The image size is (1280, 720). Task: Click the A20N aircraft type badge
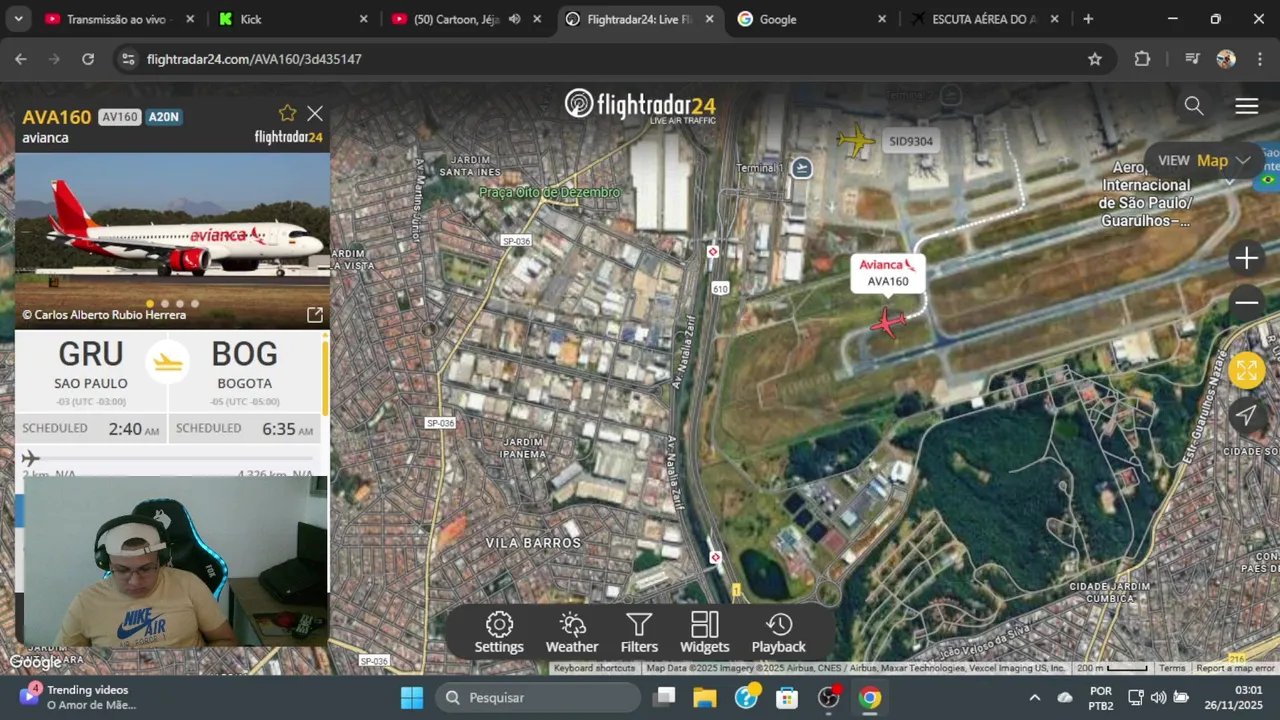coord(163,117)
